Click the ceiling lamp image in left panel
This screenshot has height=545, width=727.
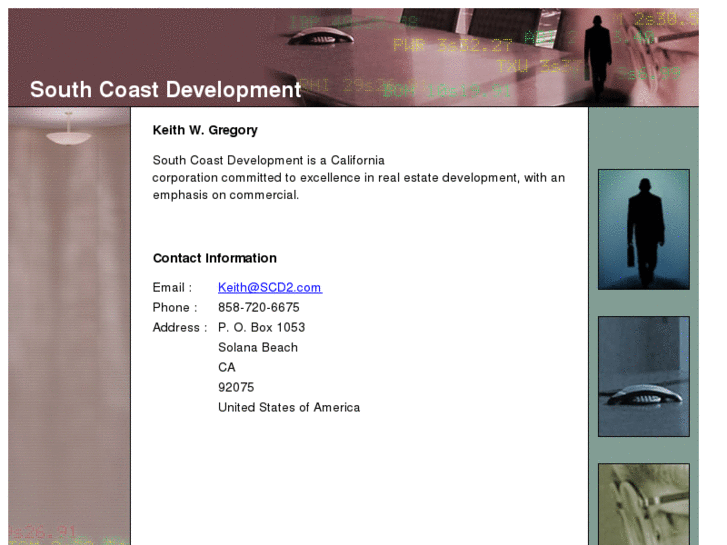69,129
